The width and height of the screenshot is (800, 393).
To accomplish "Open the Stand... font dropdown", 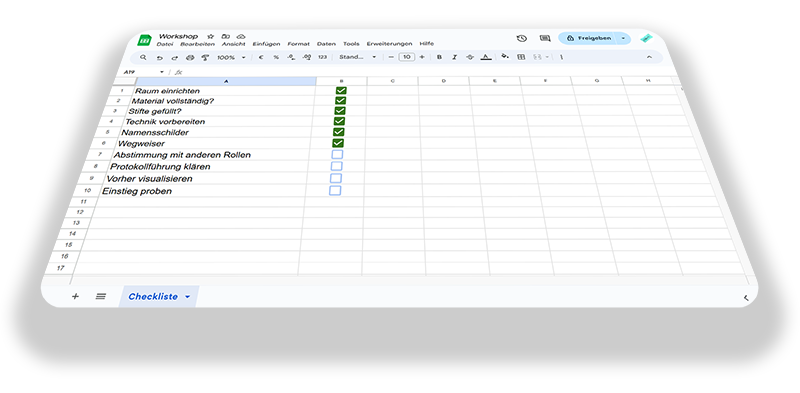I will [x=357, y=57].
